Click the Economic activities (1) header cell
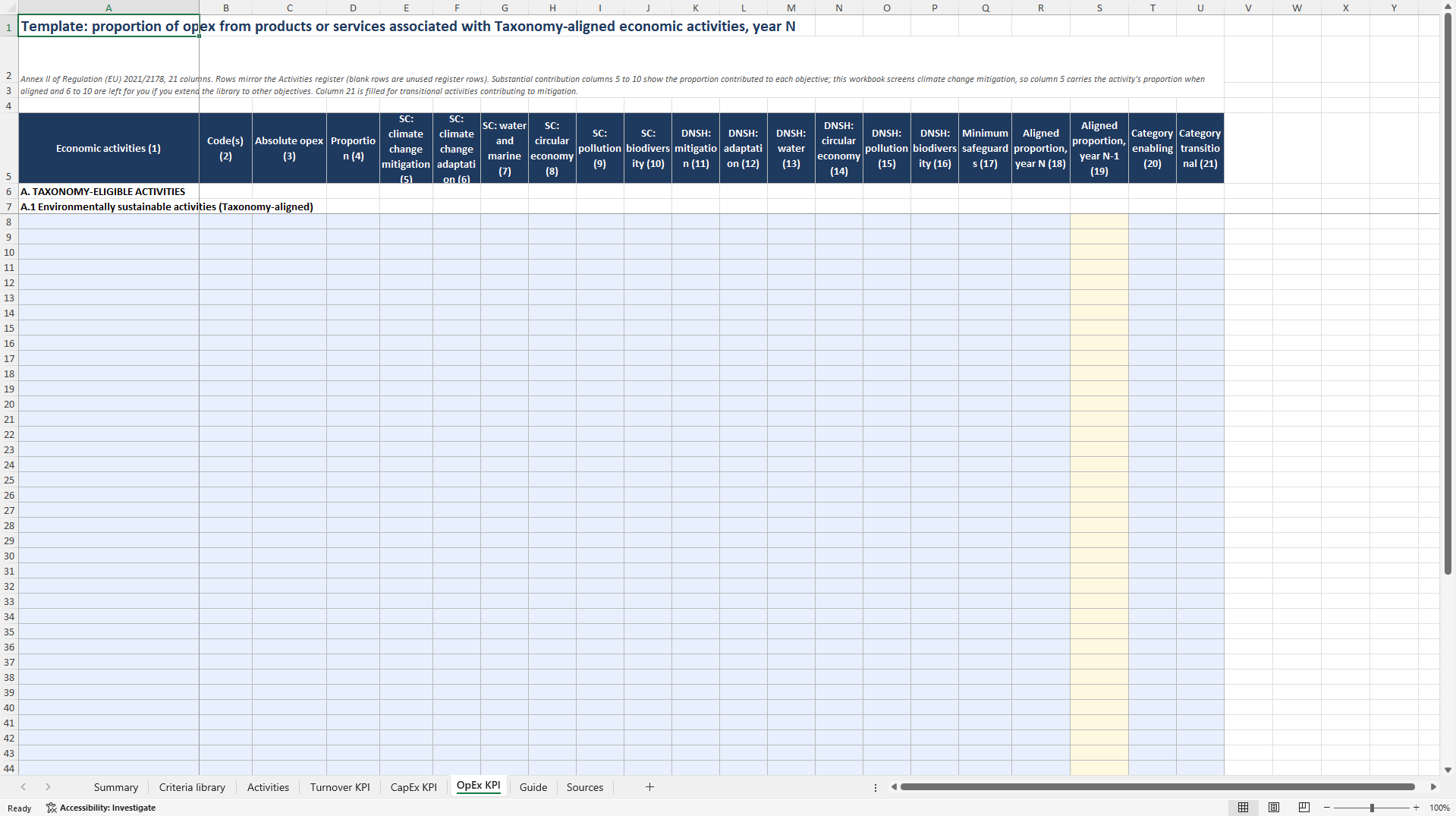This screenshot has width=1456, height=816. pos(108,148)
